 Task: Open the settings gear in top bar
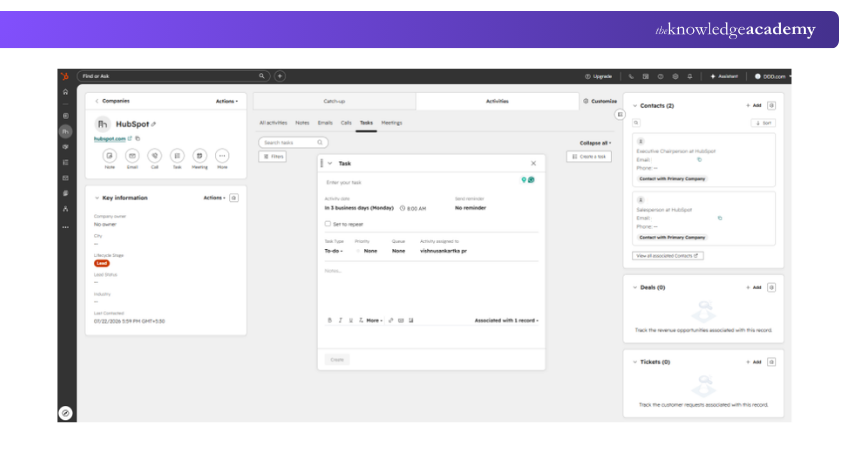[675, 76]
